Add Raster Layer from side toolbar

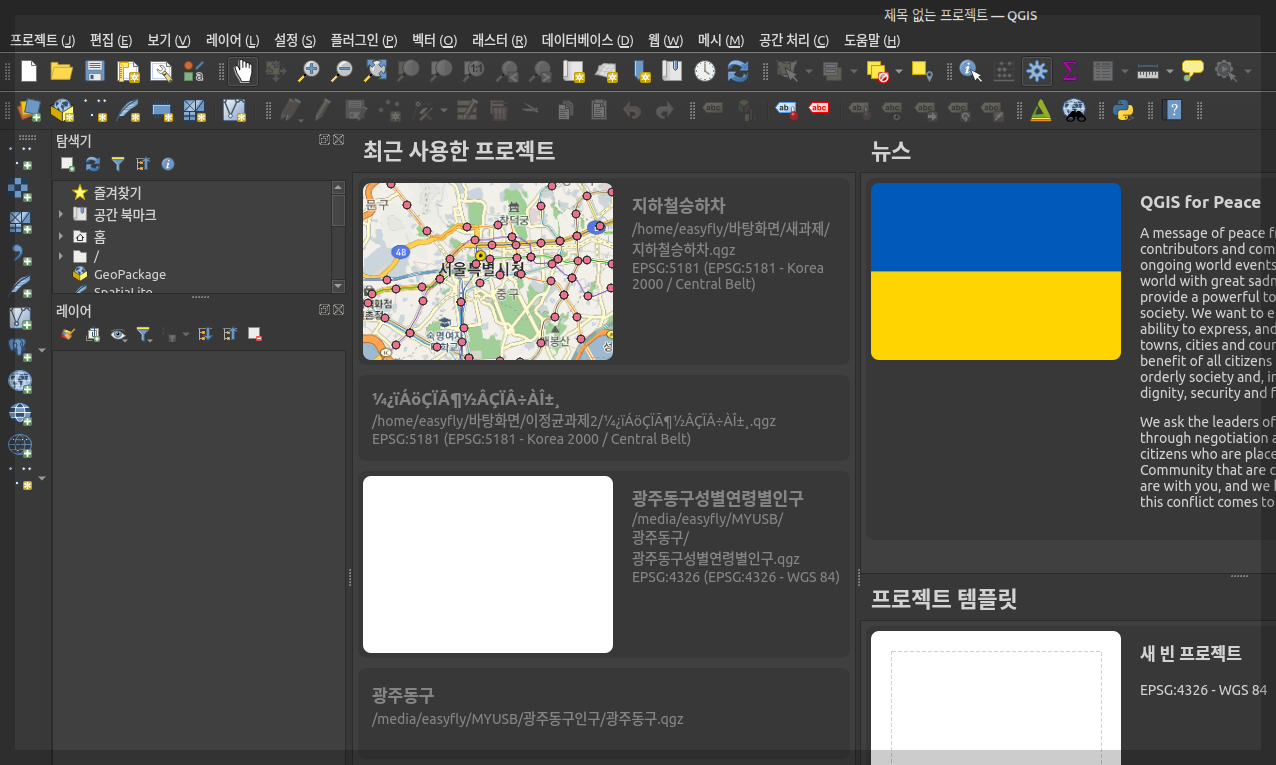coord(20,189)
